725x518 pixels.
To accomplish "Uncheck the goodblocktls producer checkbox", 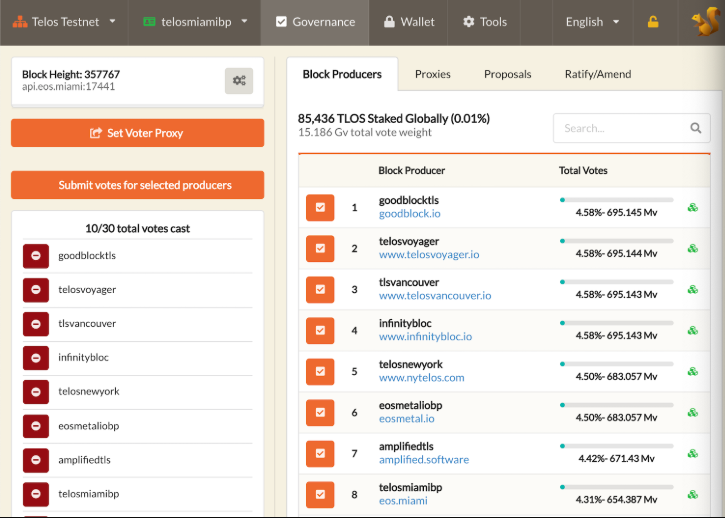I will [320, 207].
